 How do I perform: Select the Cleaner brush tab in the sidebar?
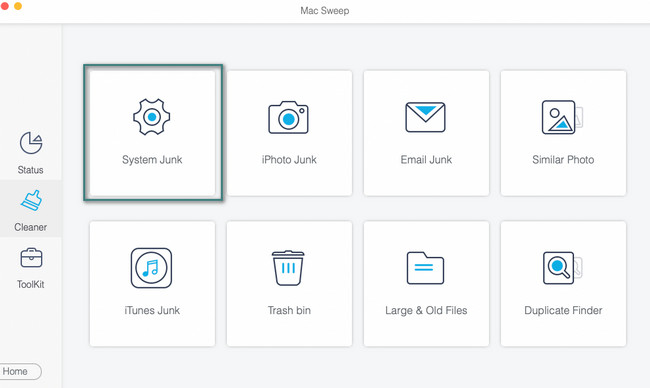pos(31,209)
